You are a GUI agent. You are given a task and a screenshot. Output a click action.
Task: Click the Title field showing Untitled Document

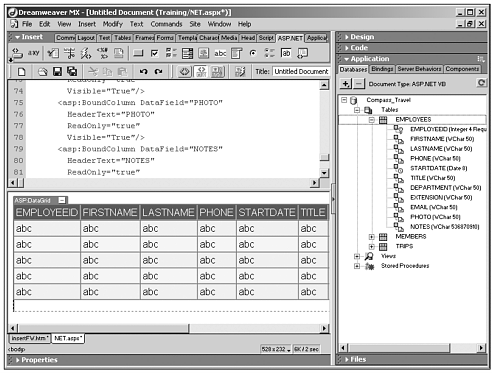301,71
